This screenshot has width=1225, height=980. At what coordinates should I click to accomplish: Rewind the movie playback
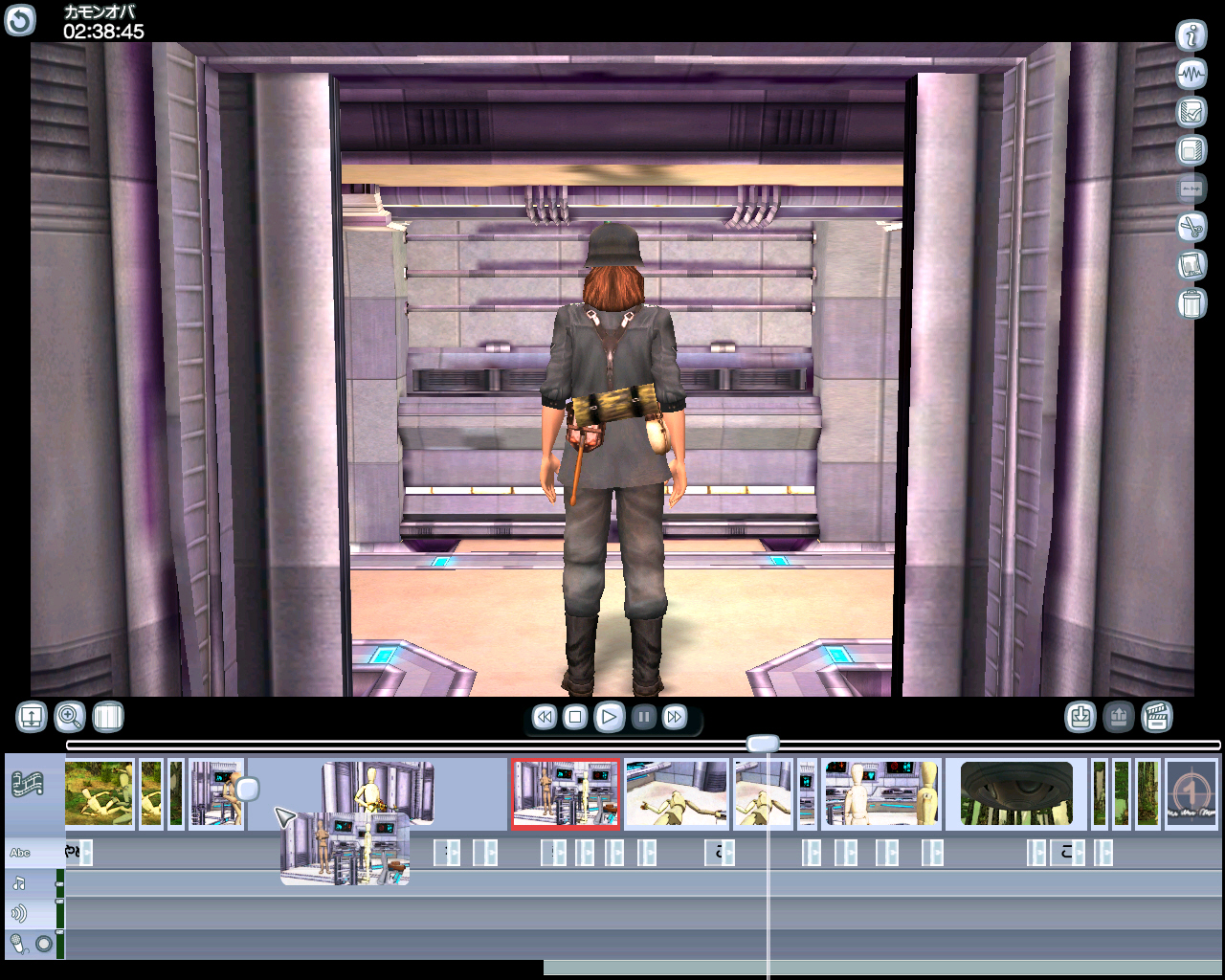click(545, 717)
